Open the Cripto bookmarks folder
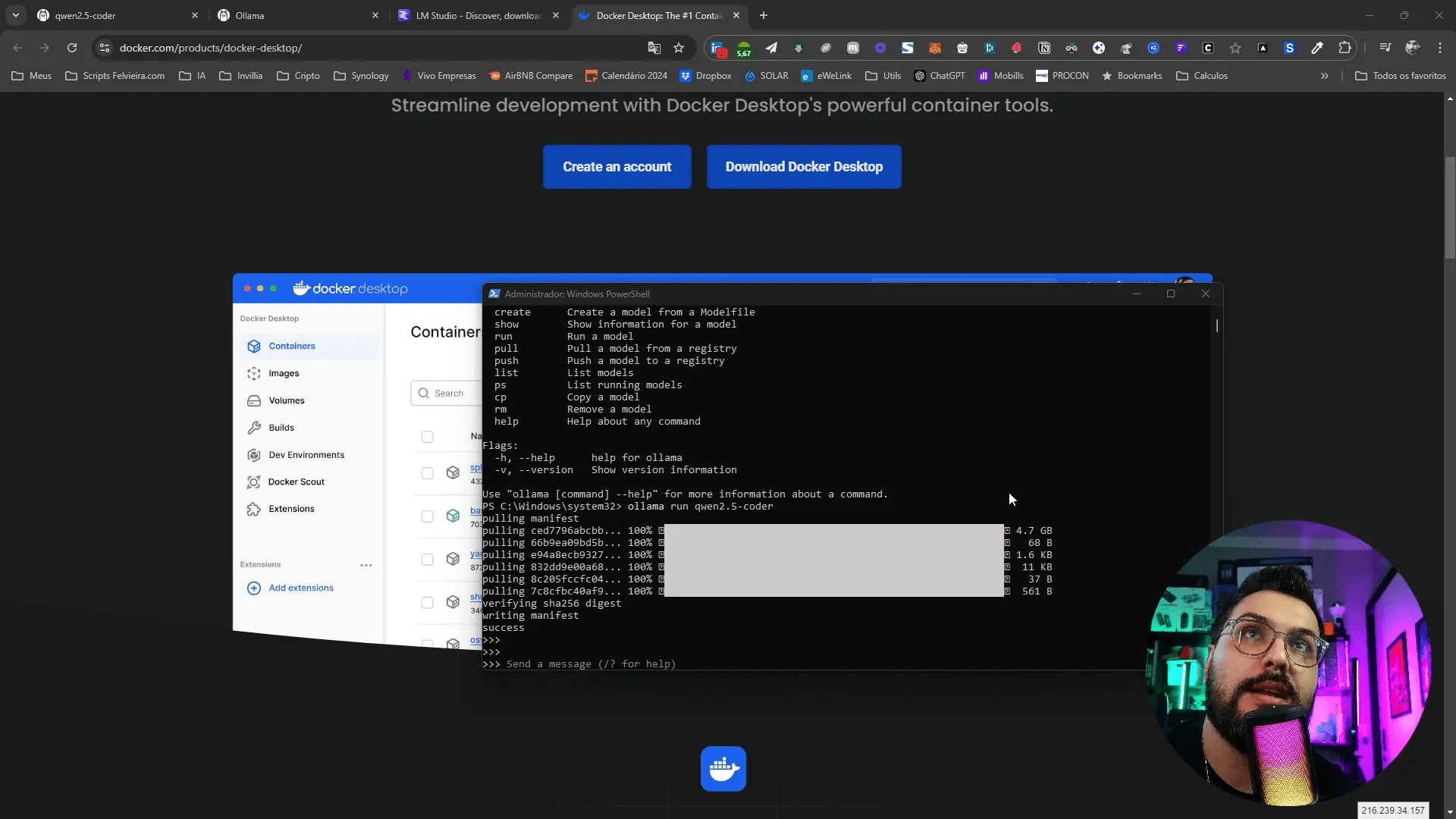Viewport: 1456px width, 819px height. click(x=298, y=76)
